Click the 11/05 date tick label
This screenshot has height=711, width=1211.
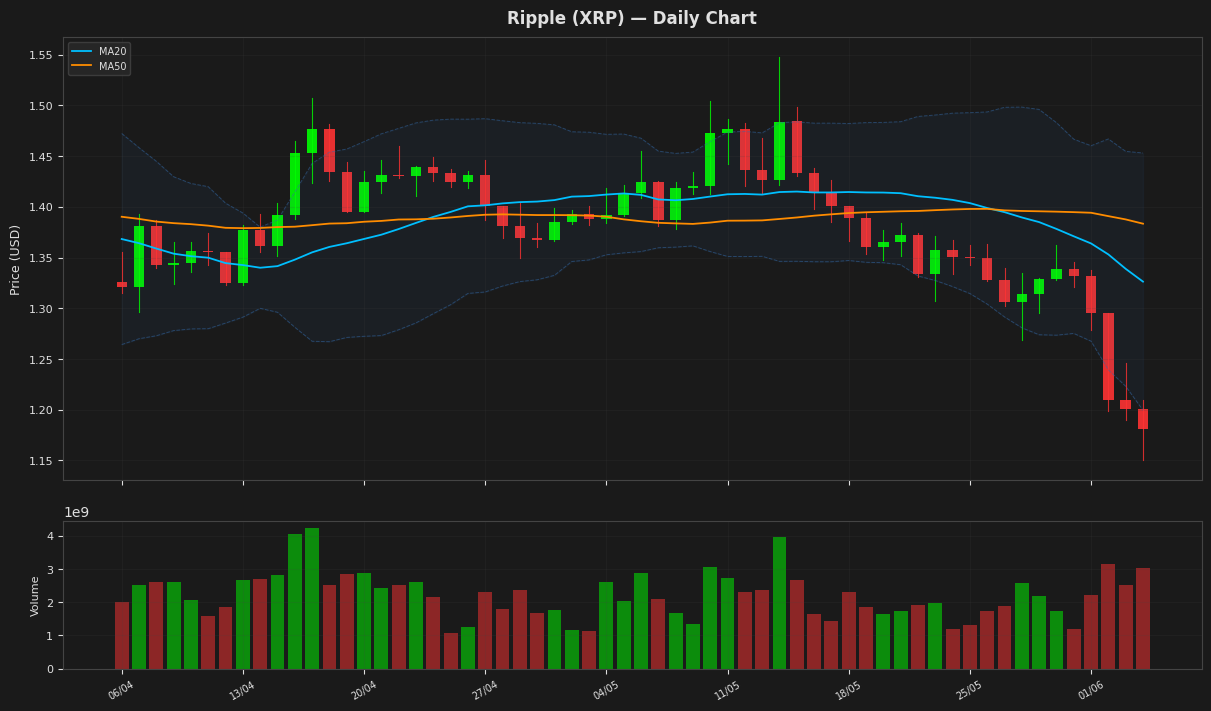(726, 691)
